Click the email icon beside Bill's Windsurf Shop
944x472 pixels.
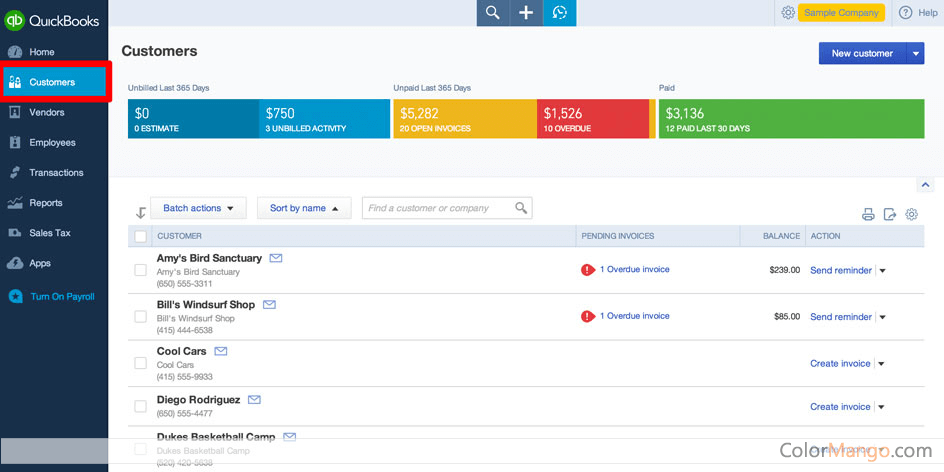(269, 305)
